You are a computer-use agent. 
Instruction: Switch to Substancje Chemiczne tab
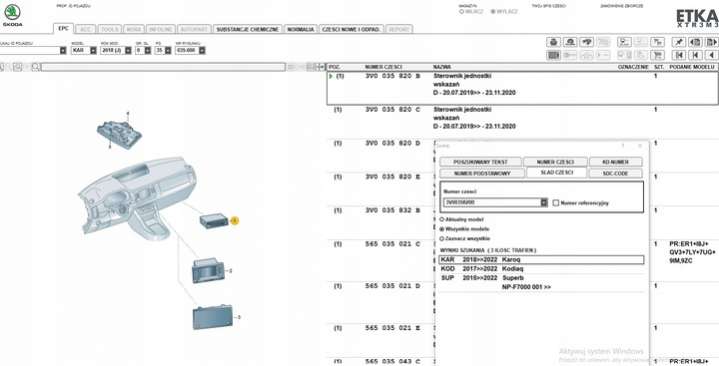(x=248, y=29)
